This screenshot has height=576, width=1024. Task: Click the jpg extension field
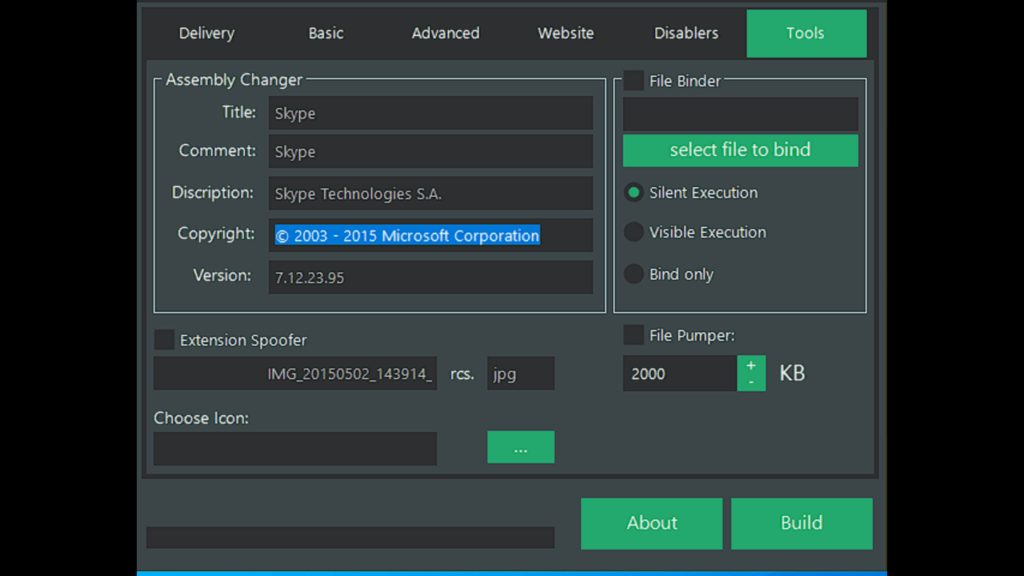tap(520, 374)
